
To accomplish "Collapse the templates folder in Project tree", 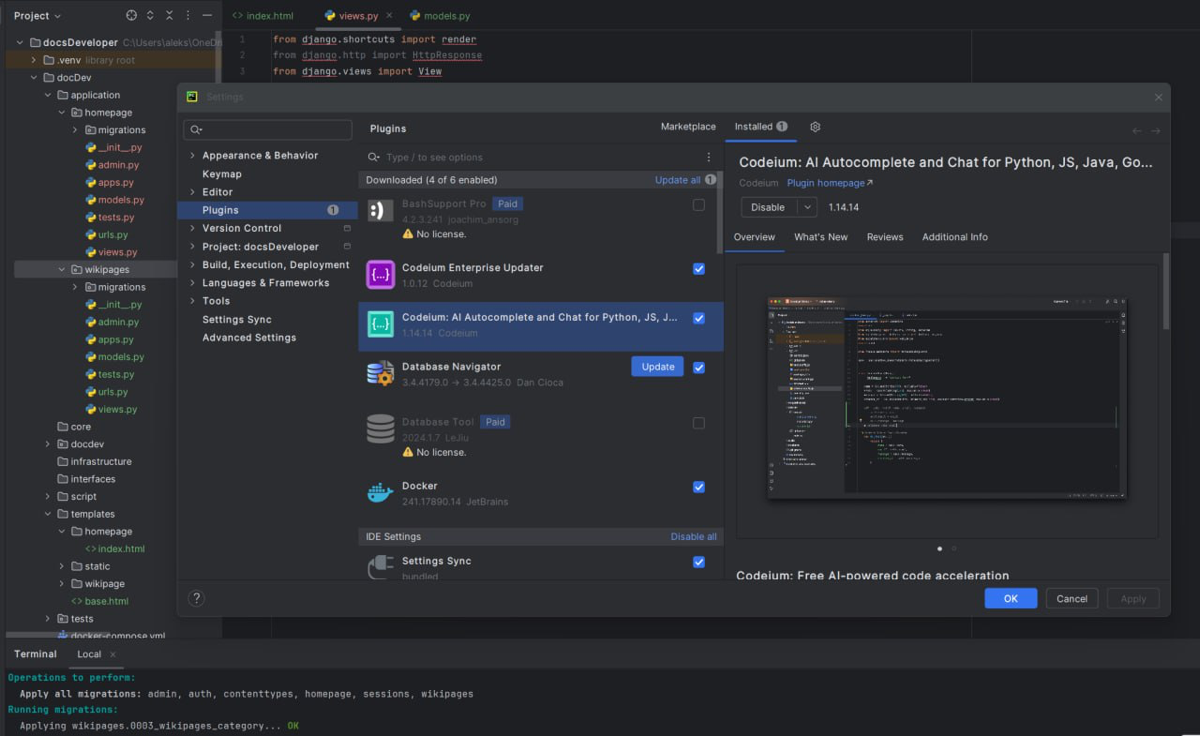I will click(x=48, y=514).
